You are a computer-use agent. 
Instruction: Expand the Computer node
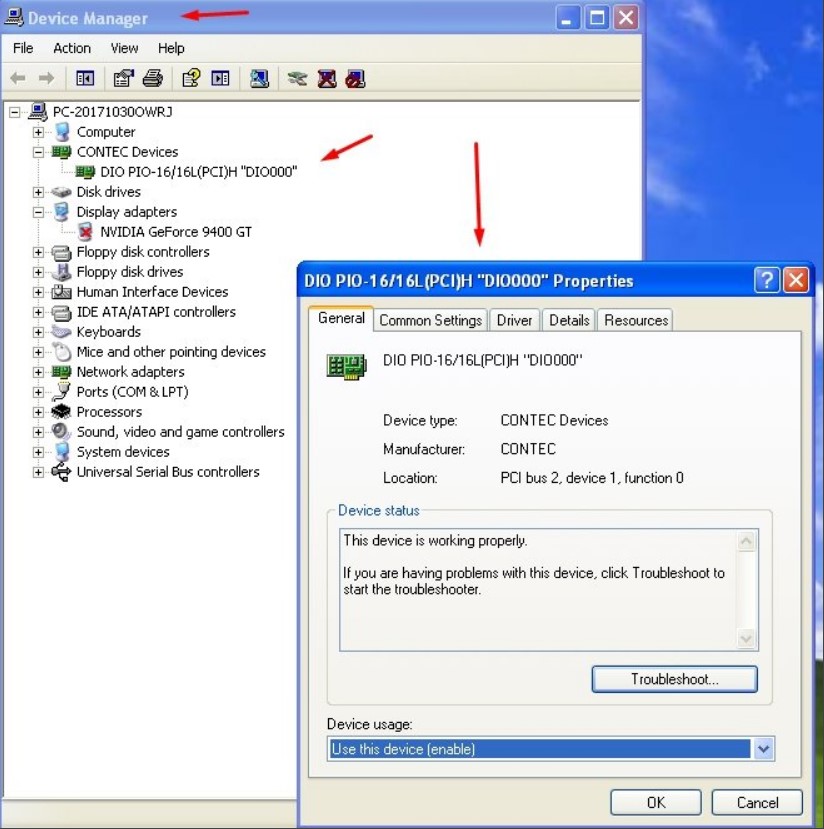[x=38, y=132]
